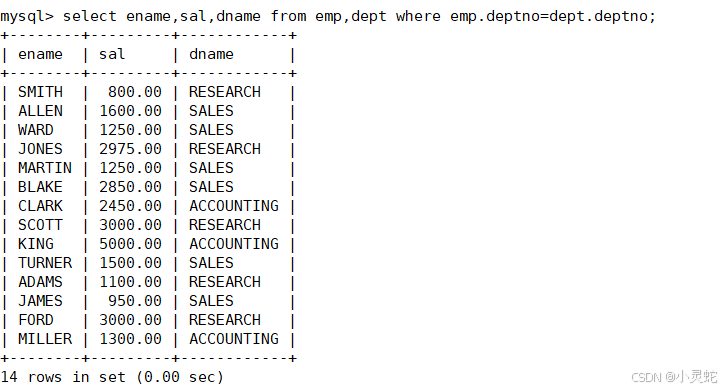Screen dimensions: 728x390
Task: Click TURNER in the ename column
Action: pos(45,263)
